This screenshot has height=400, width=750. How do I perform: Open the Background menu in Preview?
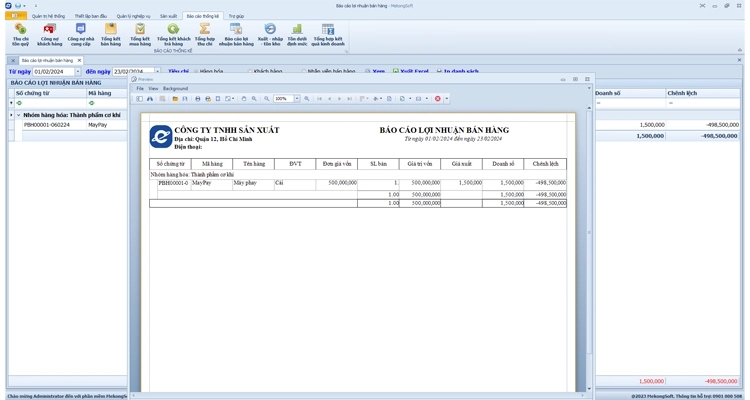click(x=175, y=88)
